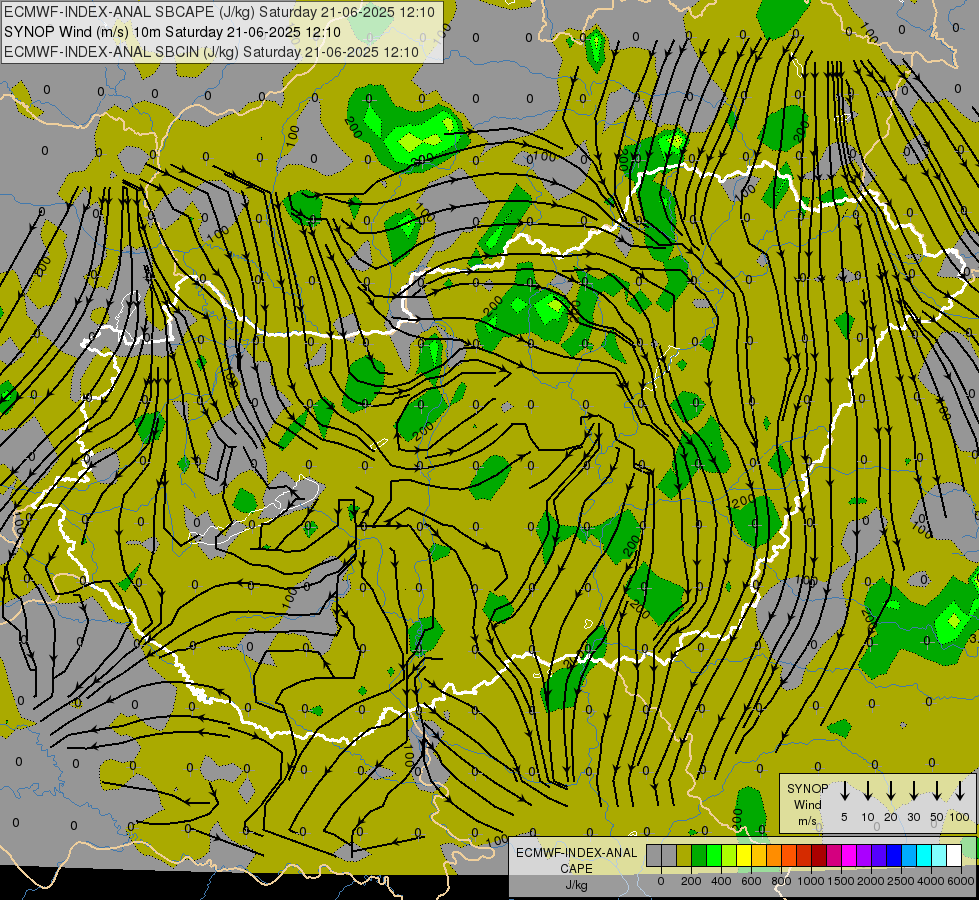Viewport: 979px width, 900px height.
Task: Click the '4000' CAPE scale value
Action: [931, 881]
